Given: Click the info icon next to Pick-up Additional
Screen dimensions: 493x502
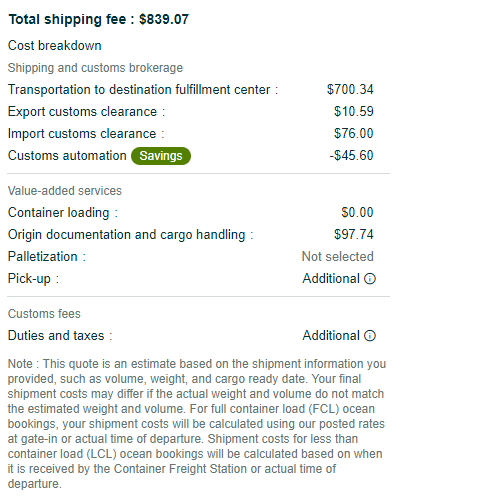Looking at the screenshot, I should click(370, 279).
